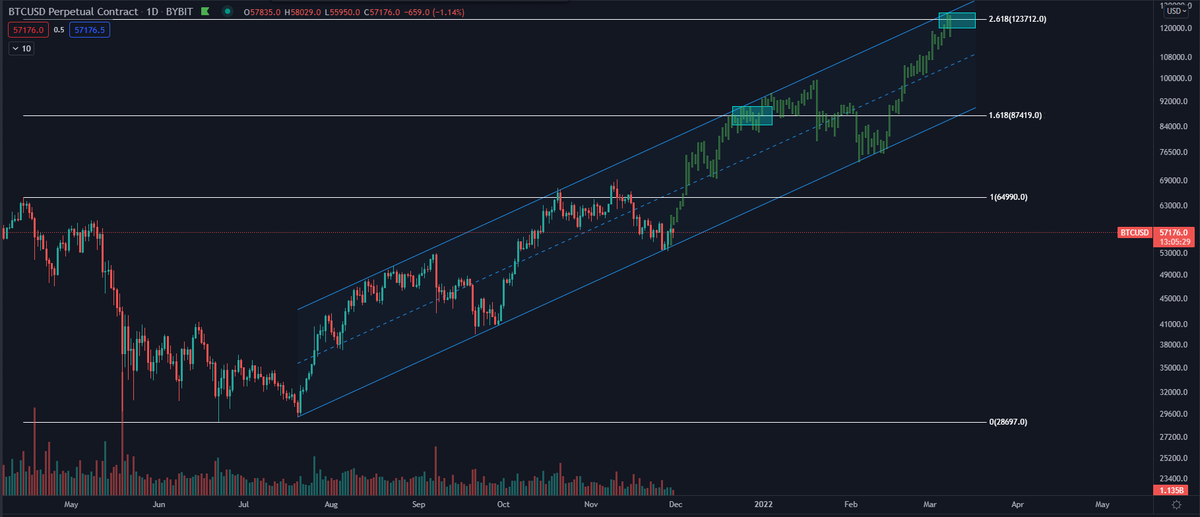Click the red volume label 1.135B
Image resolution: width=1200 pixels, height=517 pixels.
1169,491
